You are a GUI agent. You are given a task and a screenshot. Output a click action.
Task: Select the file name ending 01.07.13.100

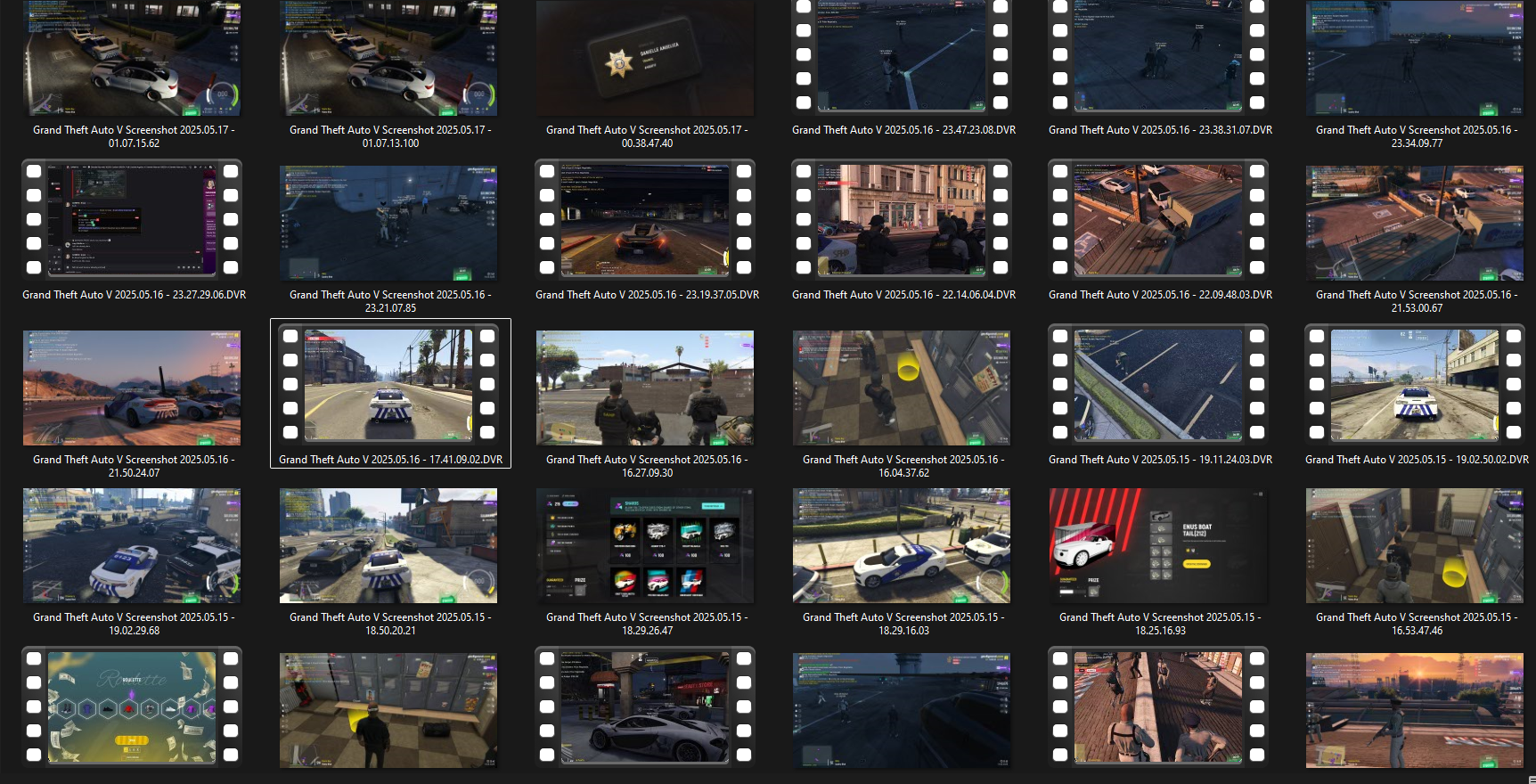[x=390, y=136]
